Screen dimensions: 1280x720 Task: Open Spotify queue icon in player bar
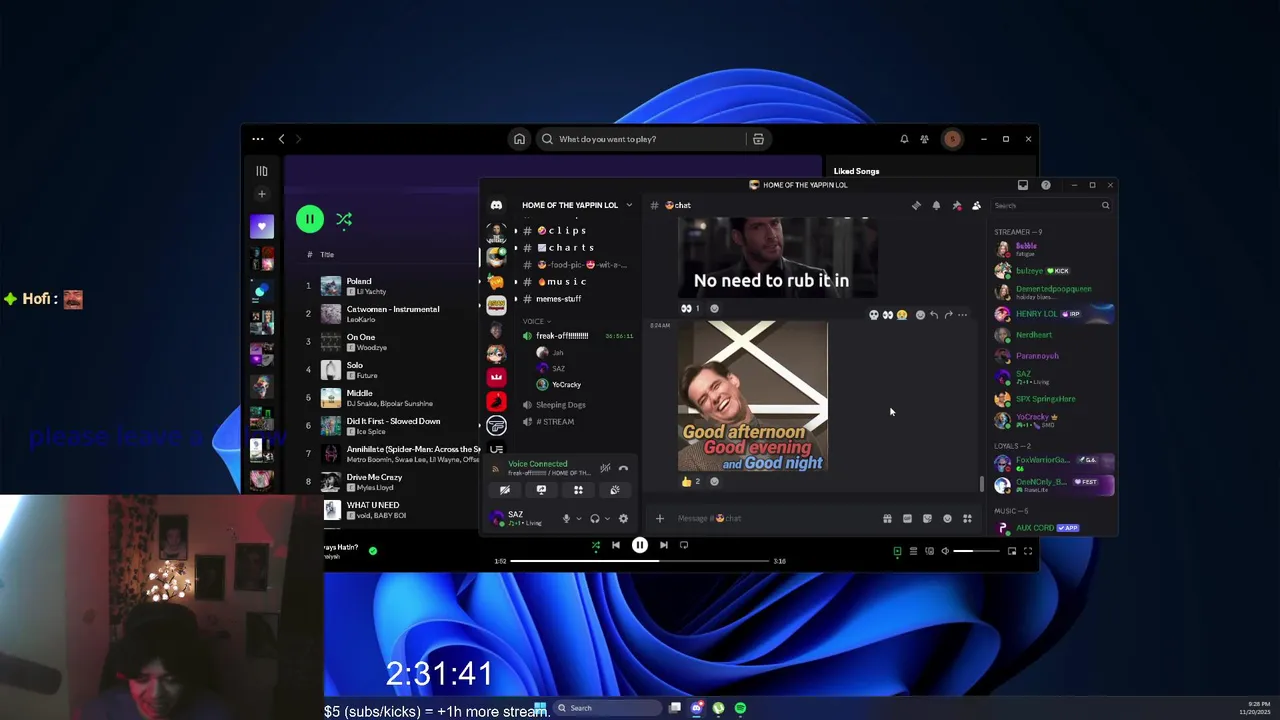coord(913,551)
